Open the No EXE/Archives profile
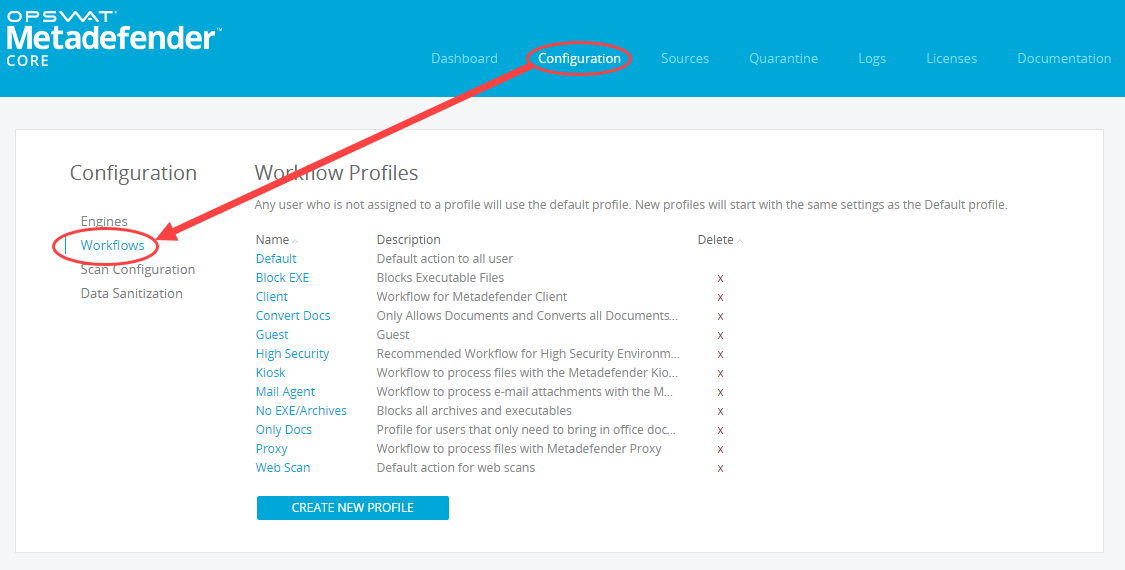 [x=301, y=411]
